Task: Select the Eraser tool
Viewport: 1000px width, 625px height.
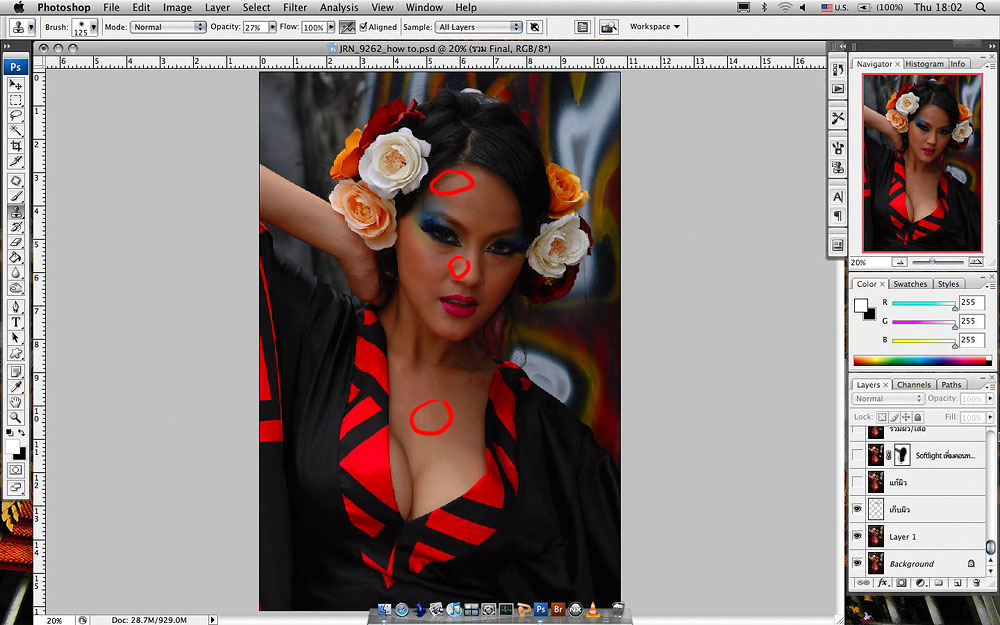Action: [x=15, y=242]
